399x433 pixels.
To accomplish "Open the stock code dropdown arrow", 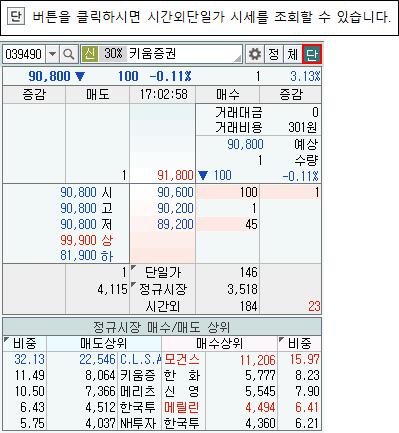I will point(52,54).
